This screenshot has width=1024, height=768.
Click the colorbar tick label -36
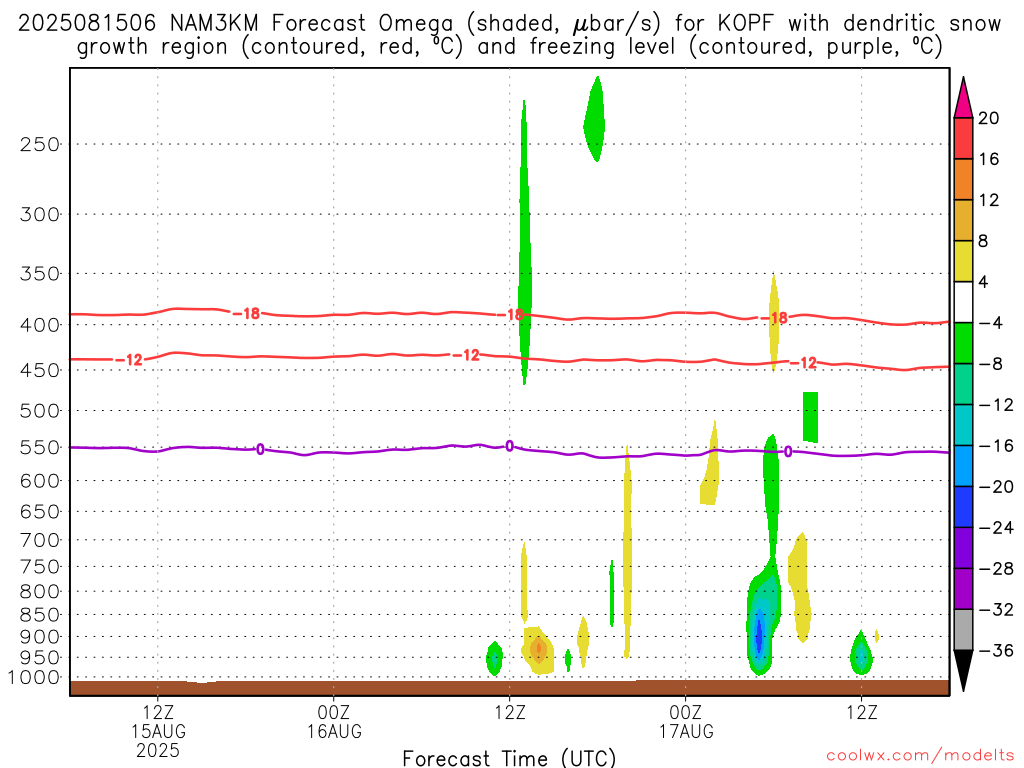[x=996, y=650]
